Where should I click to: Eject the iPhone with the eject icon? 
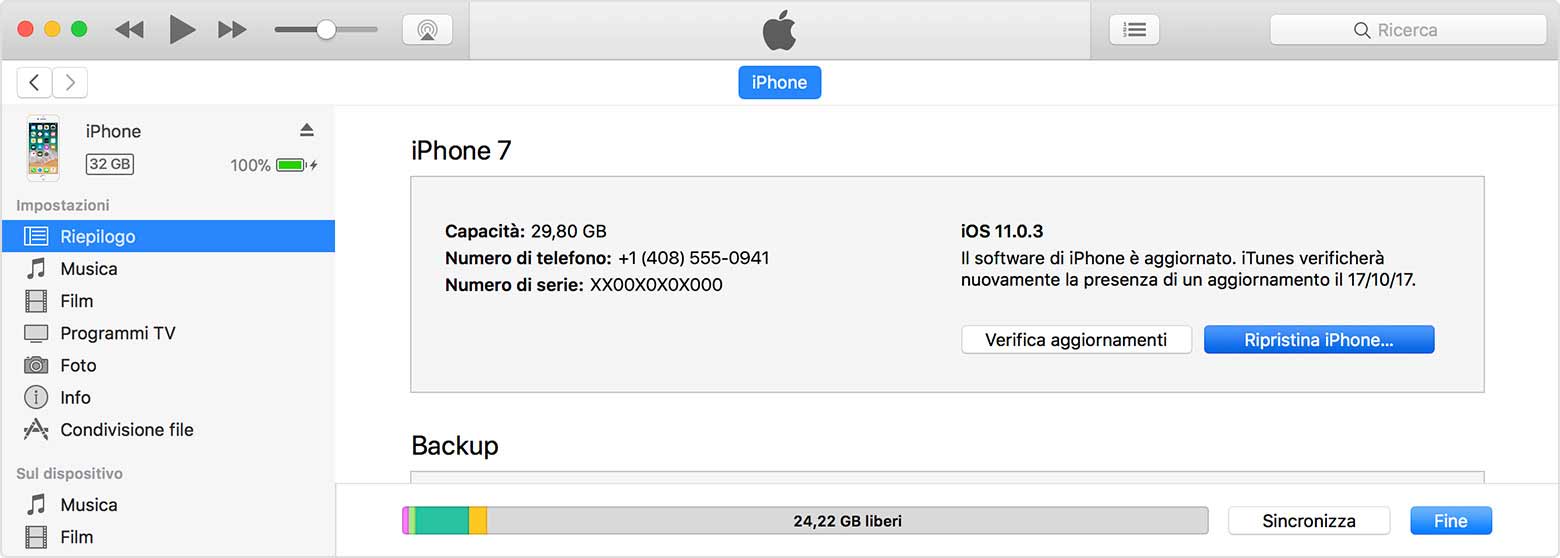(x=307, y=130)
